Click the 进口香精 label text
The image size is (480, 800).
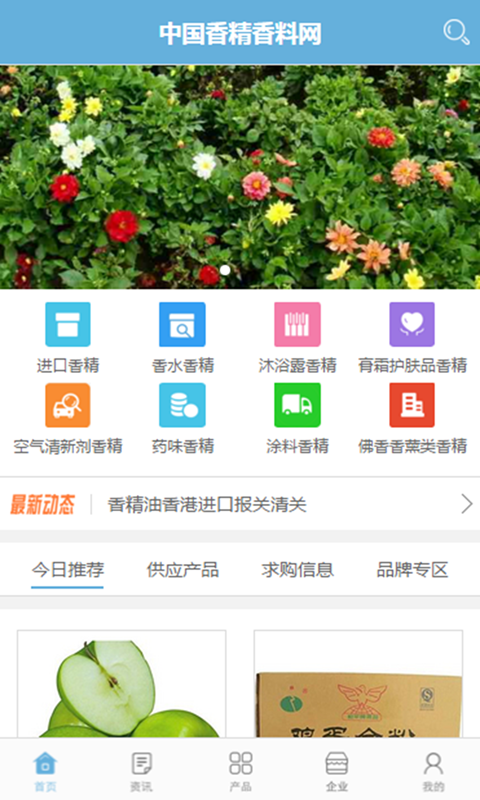[68, 365]
